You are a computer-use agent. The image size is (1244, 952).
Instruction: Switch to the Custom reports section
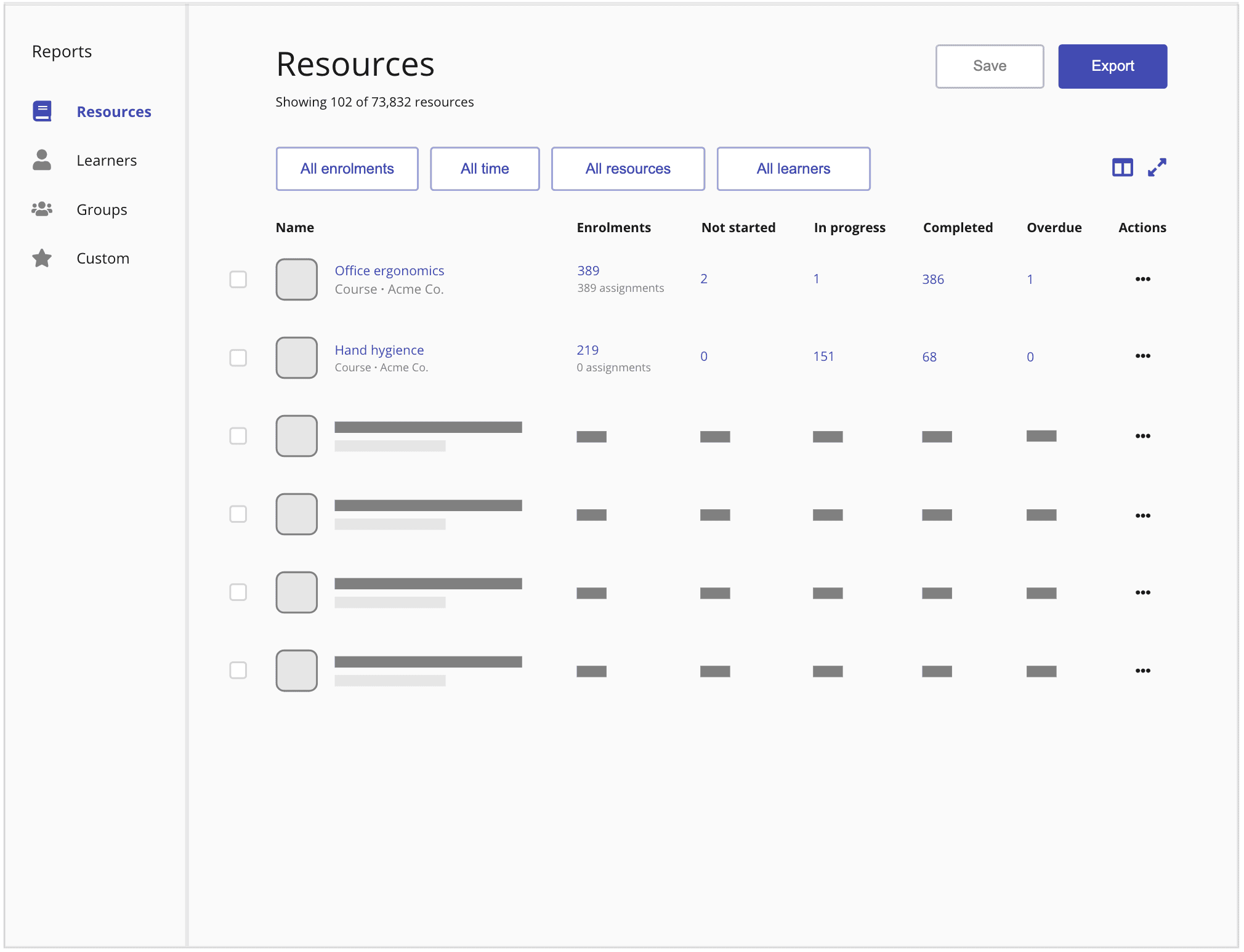(x=103, y=258)
